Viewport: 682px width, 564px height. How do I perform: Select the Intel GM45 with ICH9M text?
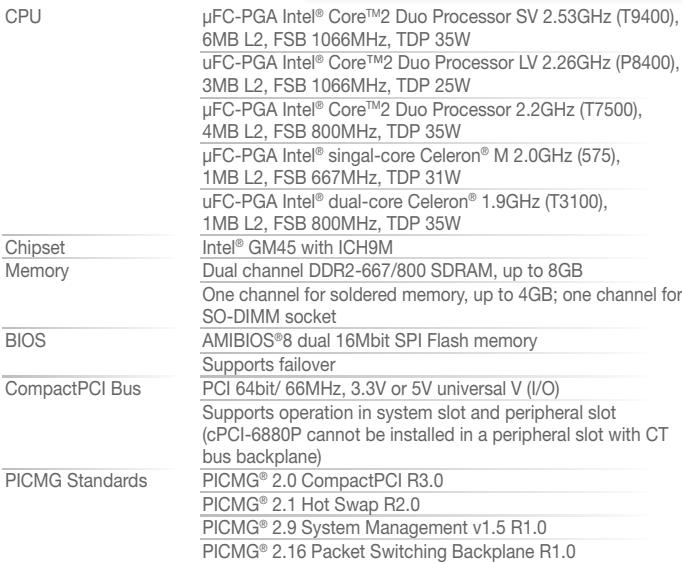coord(298,247)
